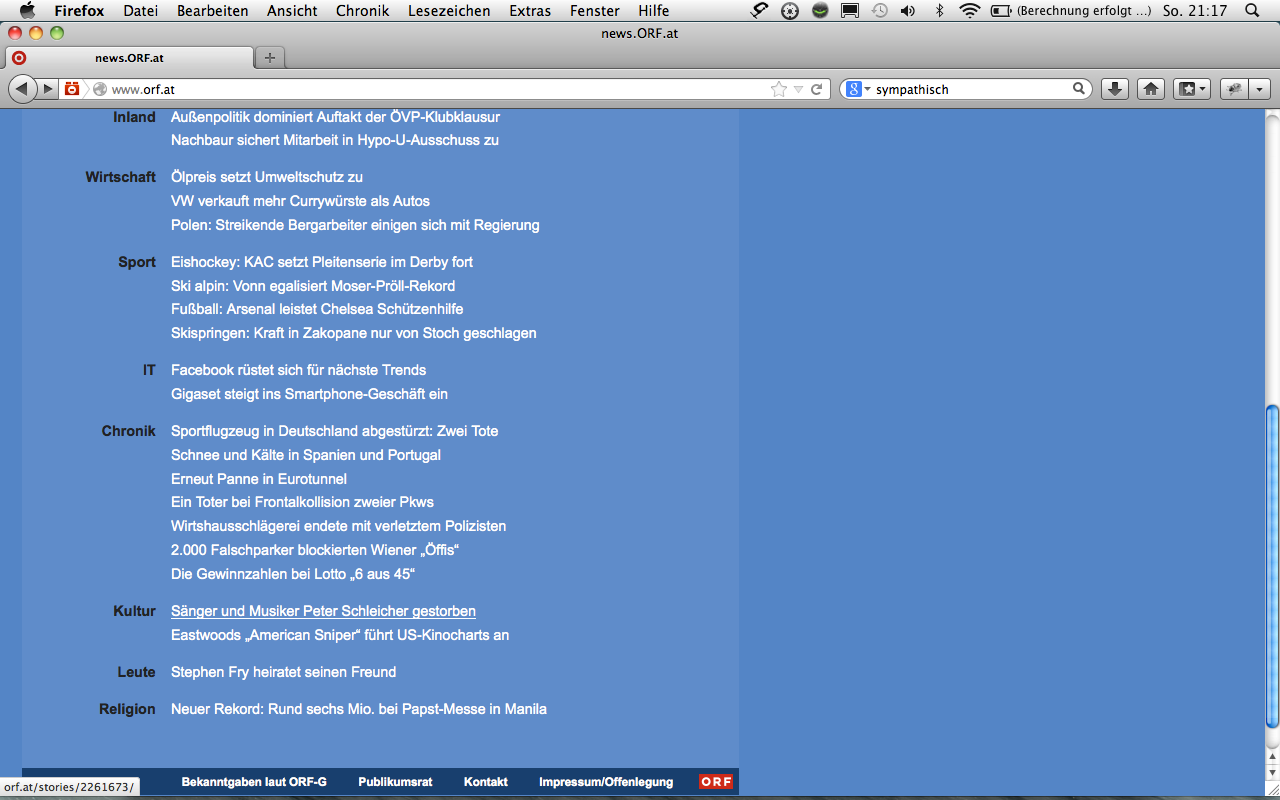The width and height of the screenshot is (1280, 800).
Task: Open the address bar history dropdown arrow
Action: [798, 89]
